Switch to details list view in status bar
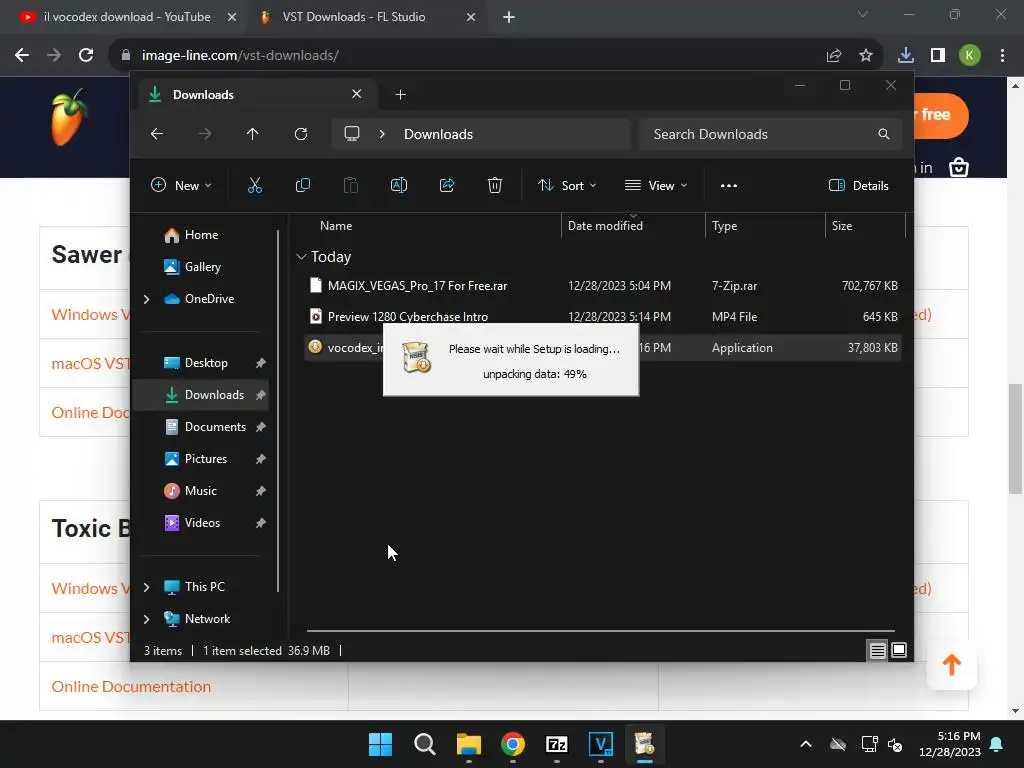This screenshot has width=1024, height=768. pyautogui.click(x=877, y=650)
